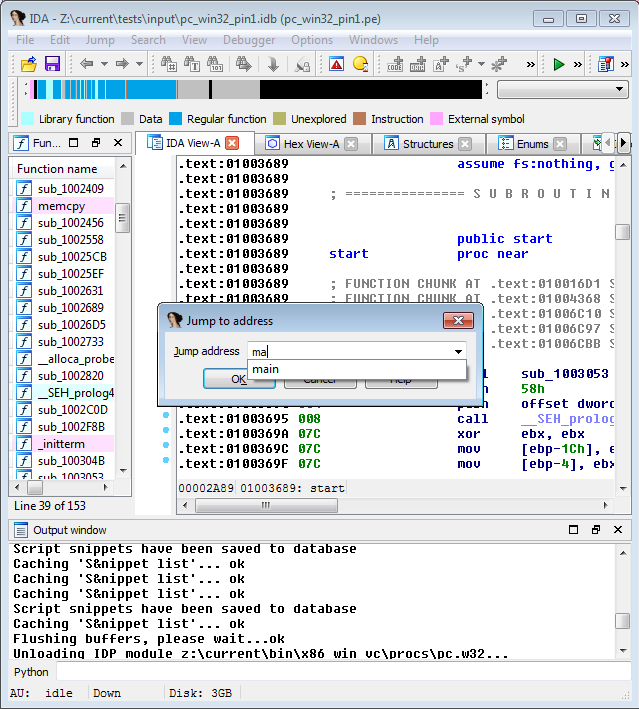Viewport: 639px width, 709px height.
Task: Click binoculars search immediate value icon
Action: point(169,64)
